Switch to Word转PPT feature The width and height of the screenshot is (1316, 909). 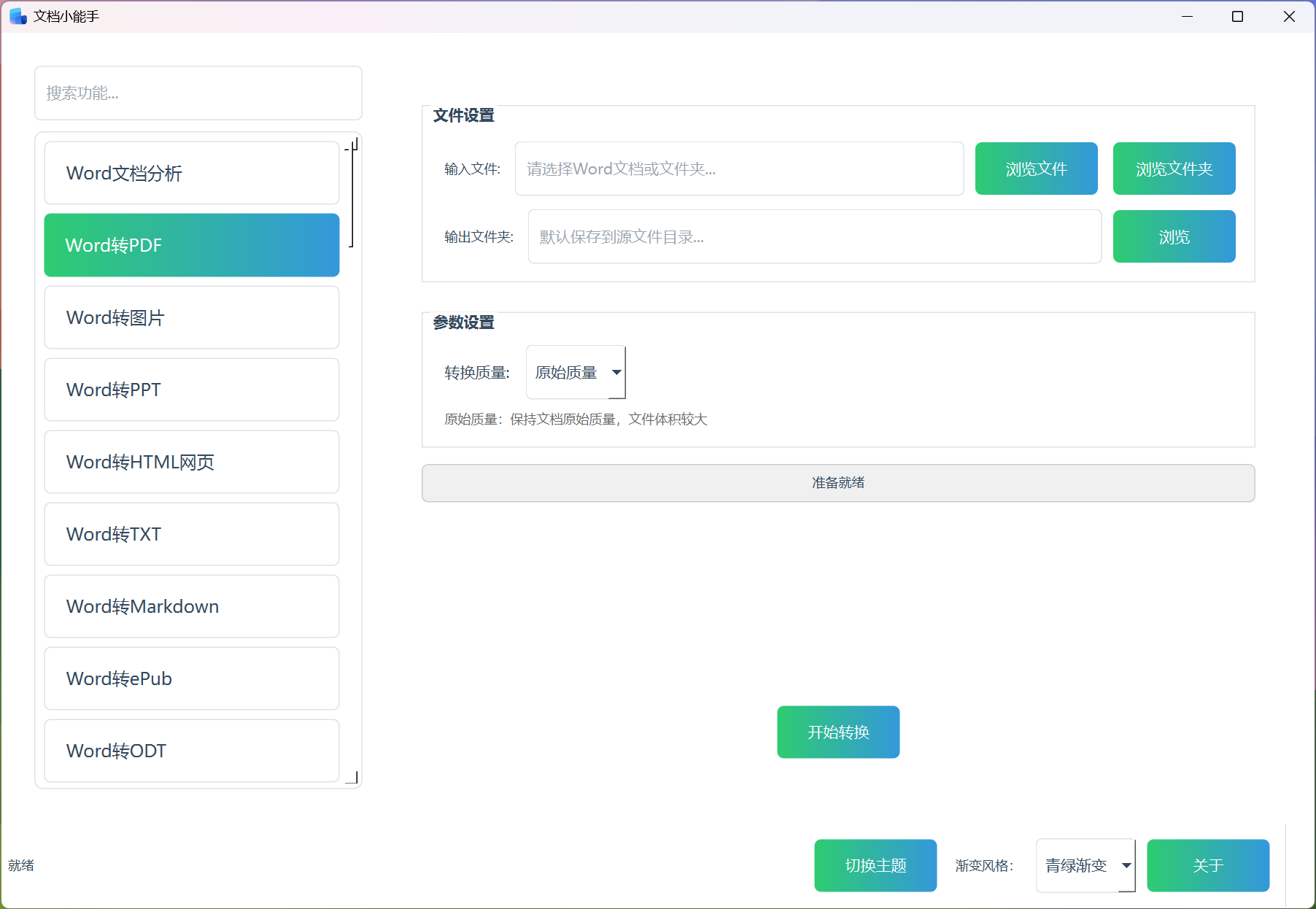(191, 390)
